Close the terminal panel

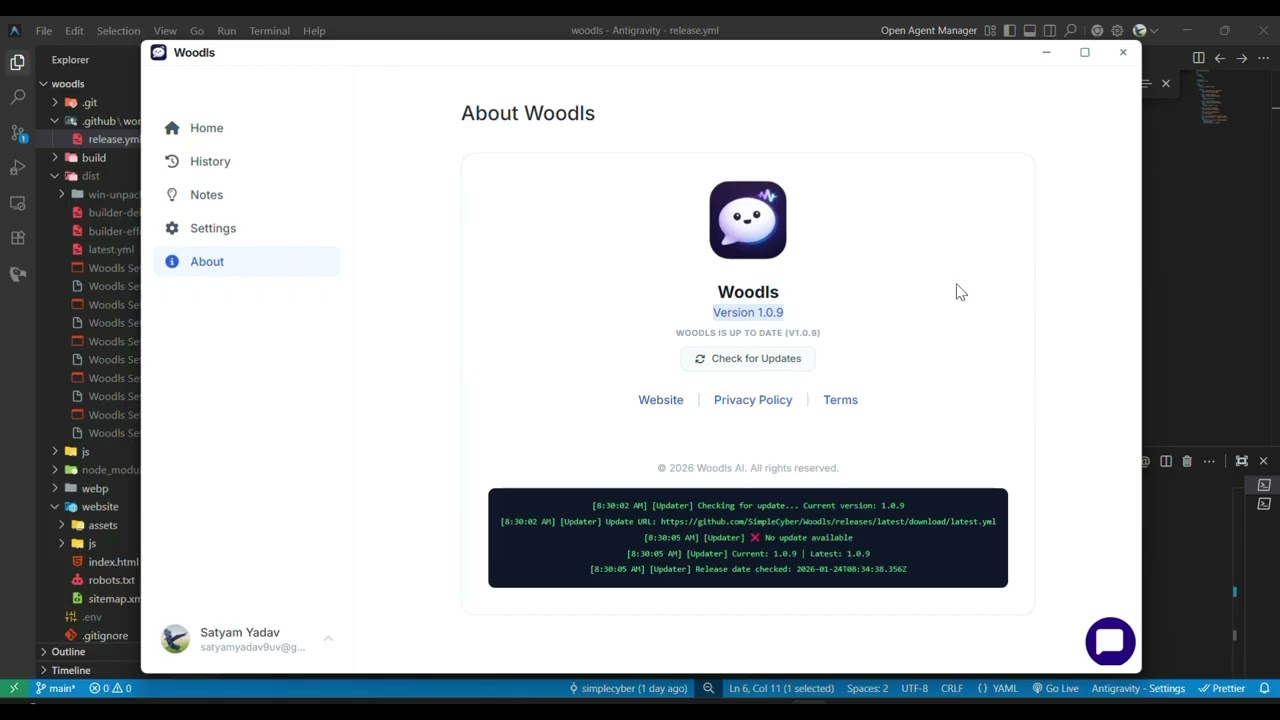click(1263, 461)
